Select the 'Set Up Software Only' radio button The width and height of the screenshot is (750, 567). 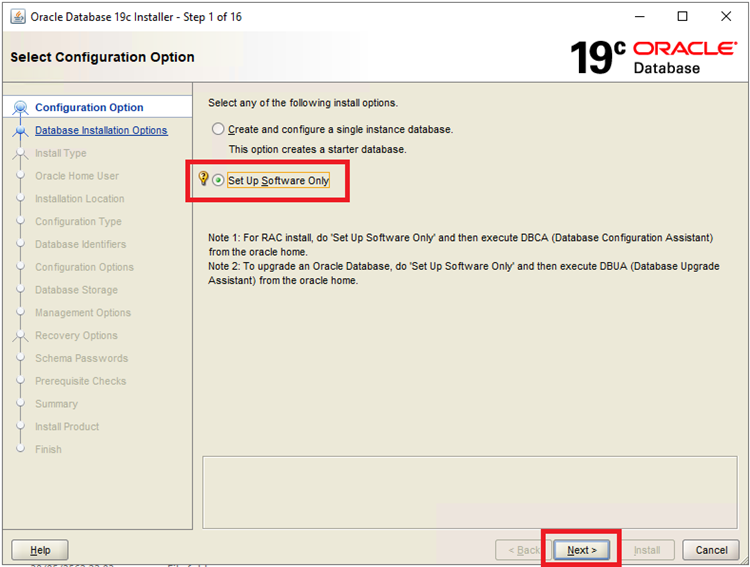tap(218, 180)
